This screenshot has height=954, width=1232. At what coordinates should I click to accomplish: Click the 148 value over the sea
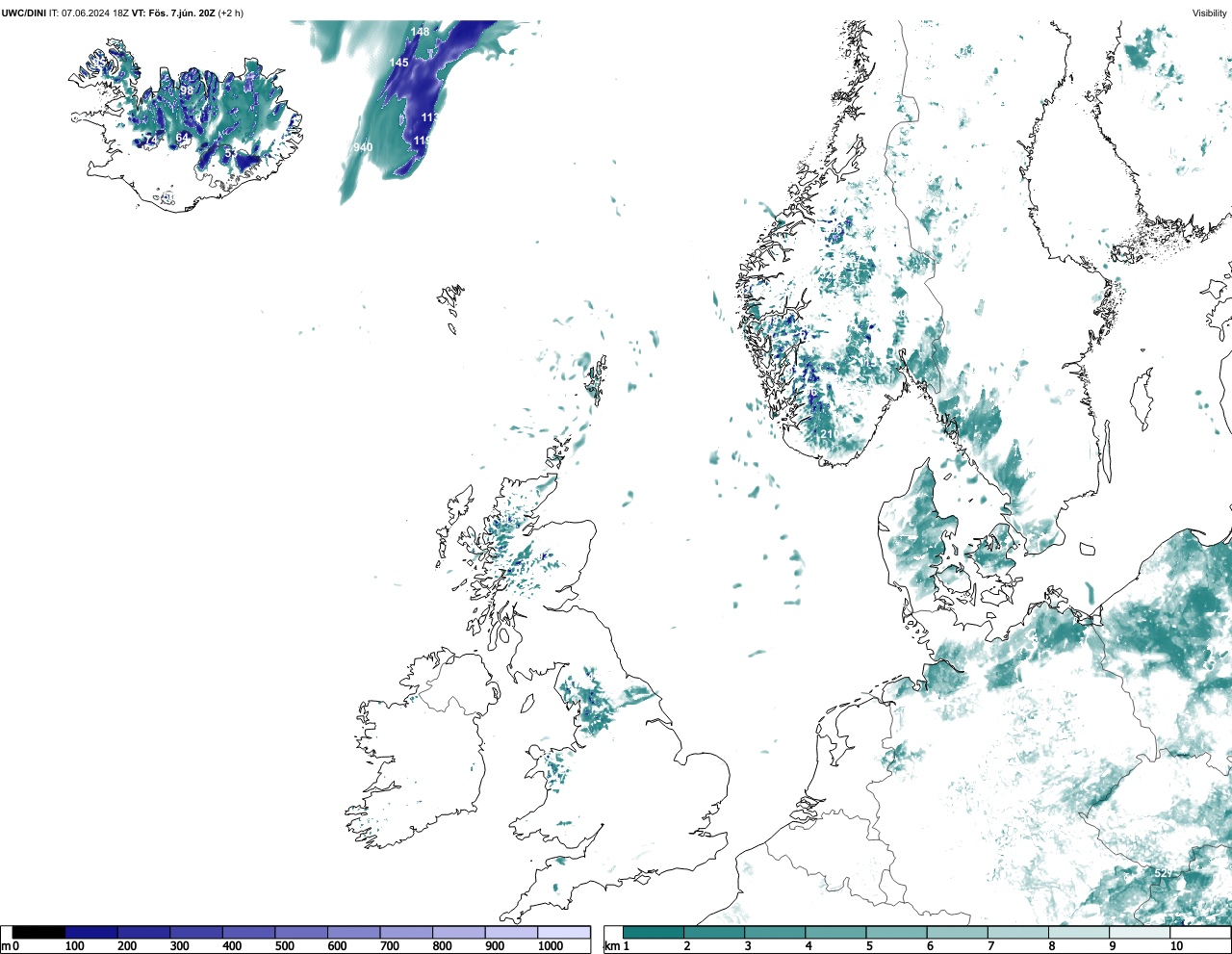tap(421, 32)
